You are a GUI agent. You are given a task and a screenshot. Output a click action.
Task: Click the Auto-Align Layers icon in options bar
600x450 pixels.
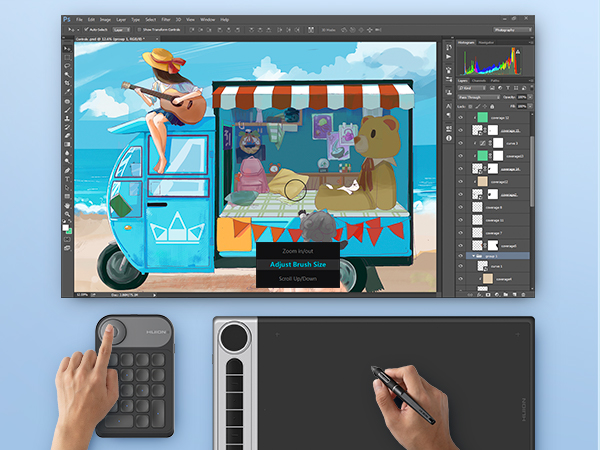(x=311, y=30)
